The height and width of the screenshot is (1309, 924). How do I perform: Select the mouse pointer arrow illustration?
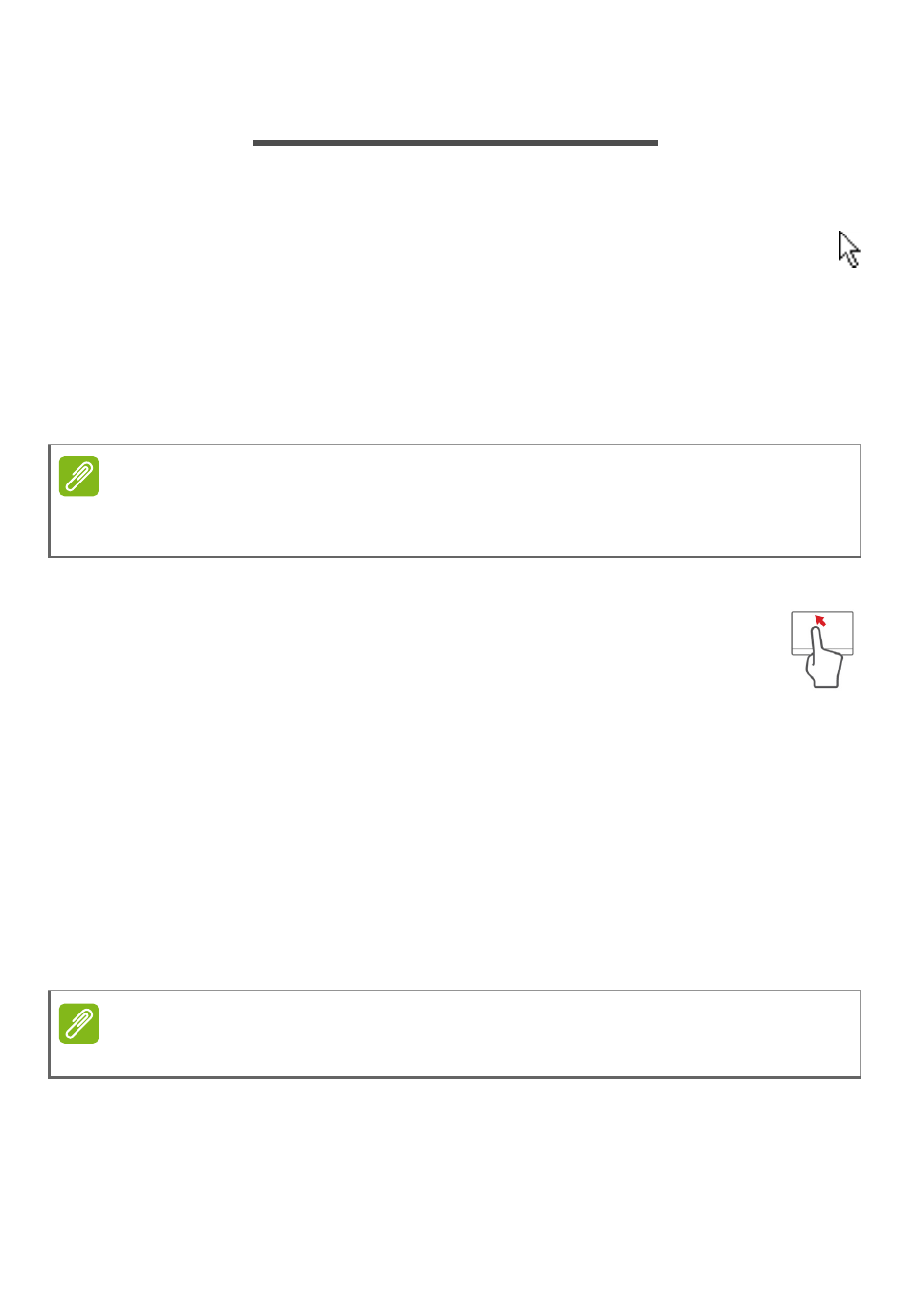pos(849,249)
